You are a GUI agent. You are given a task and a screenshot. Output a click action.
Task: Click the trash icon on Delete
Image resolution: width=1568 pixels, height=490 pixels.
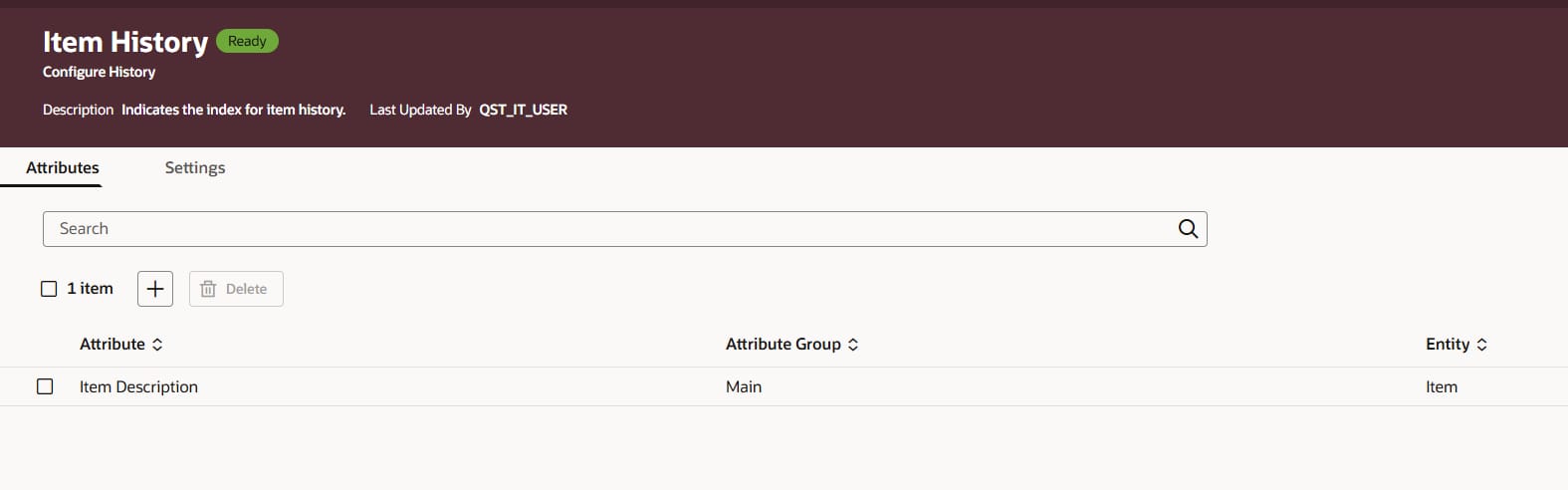208,289
